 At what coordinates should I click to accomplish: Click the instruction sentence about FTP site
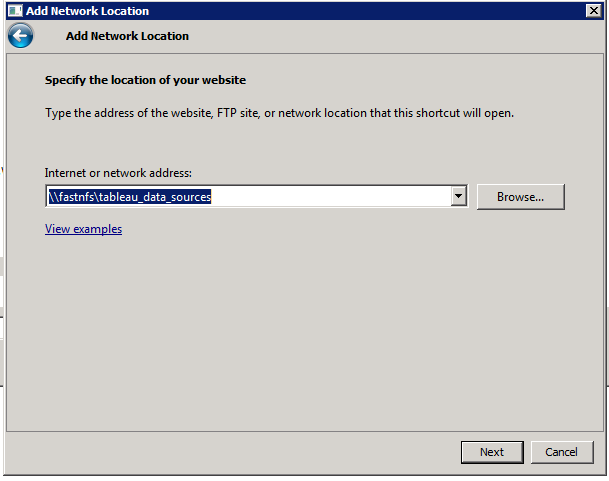pos(279,113)
